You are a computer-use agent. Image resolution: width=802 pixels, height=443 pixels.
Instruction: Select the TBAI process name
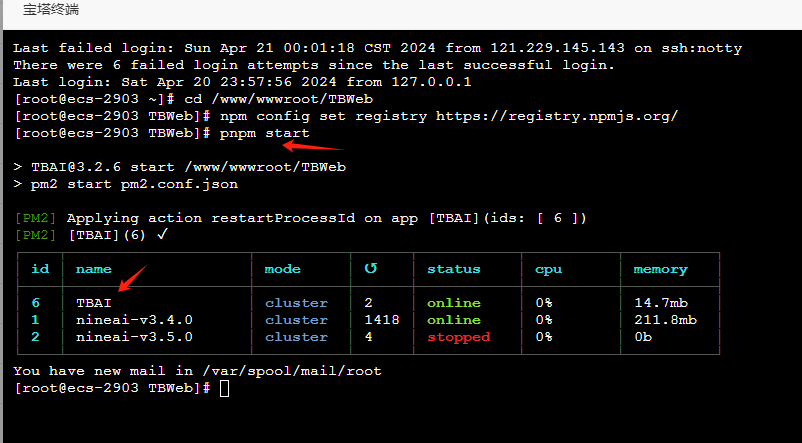[94, 303]
